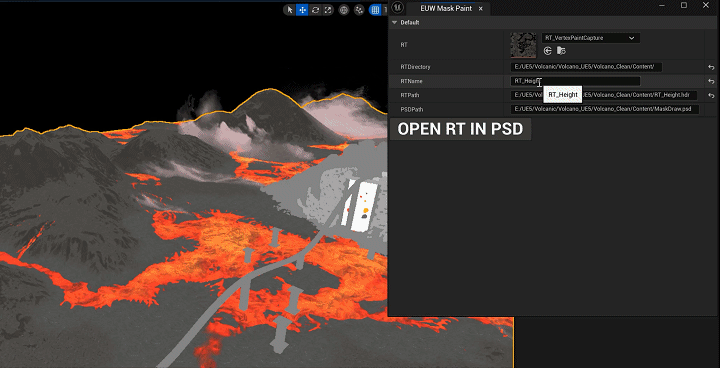
Task: Click into the RTName text field
Action: (575, 81)
